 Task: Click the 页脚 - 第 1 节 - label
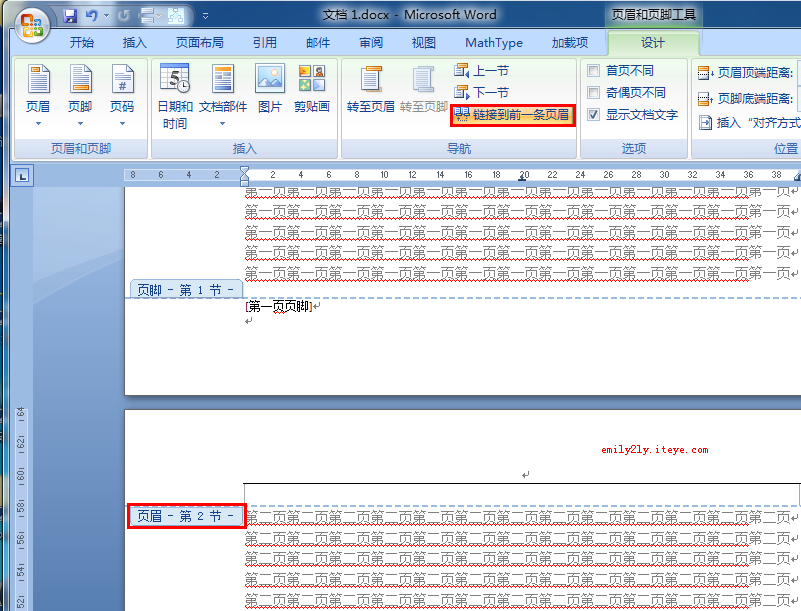click(186, 290)
